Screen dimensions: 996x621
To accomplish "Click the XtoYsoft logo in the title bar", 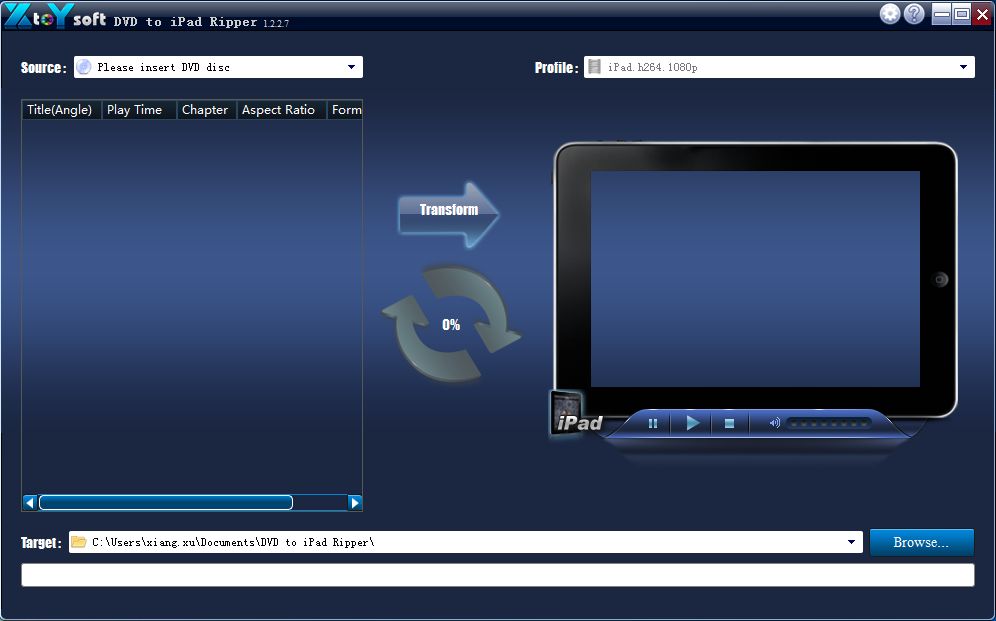I will click(55, 17).
